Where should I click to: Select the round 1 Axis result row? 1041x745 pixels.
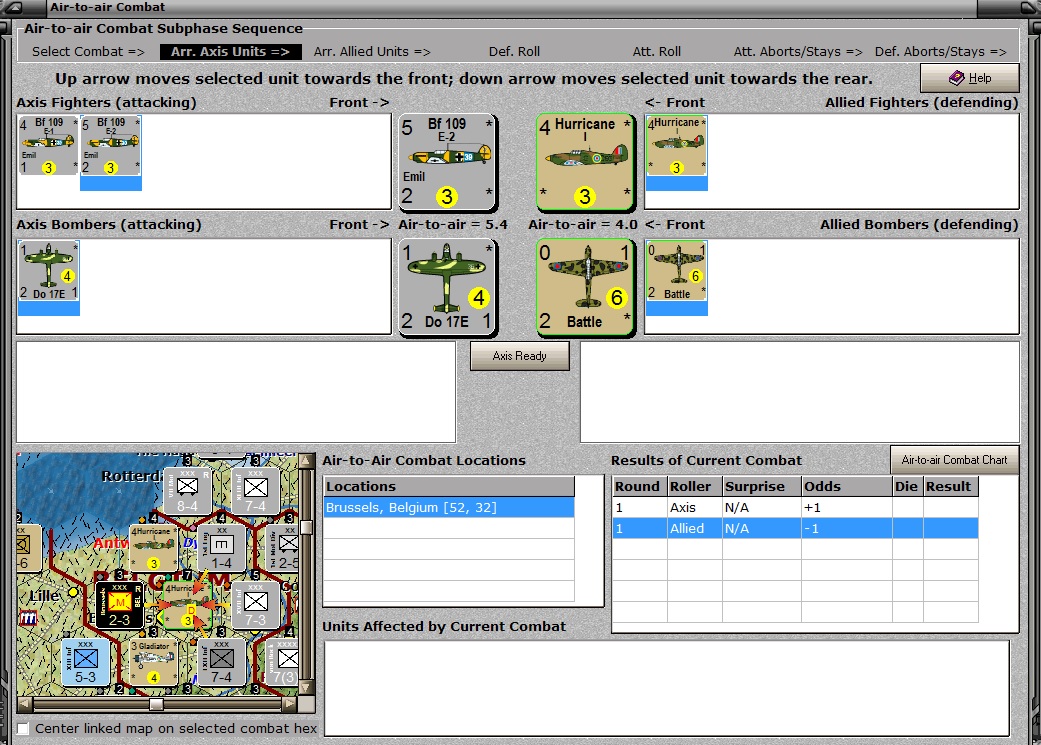795,507
